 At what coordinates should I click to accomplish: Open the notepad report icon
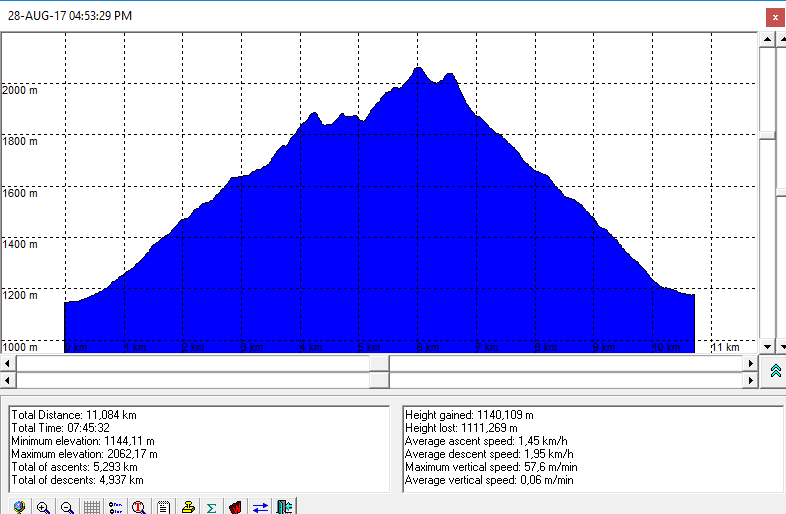[163, 507]
